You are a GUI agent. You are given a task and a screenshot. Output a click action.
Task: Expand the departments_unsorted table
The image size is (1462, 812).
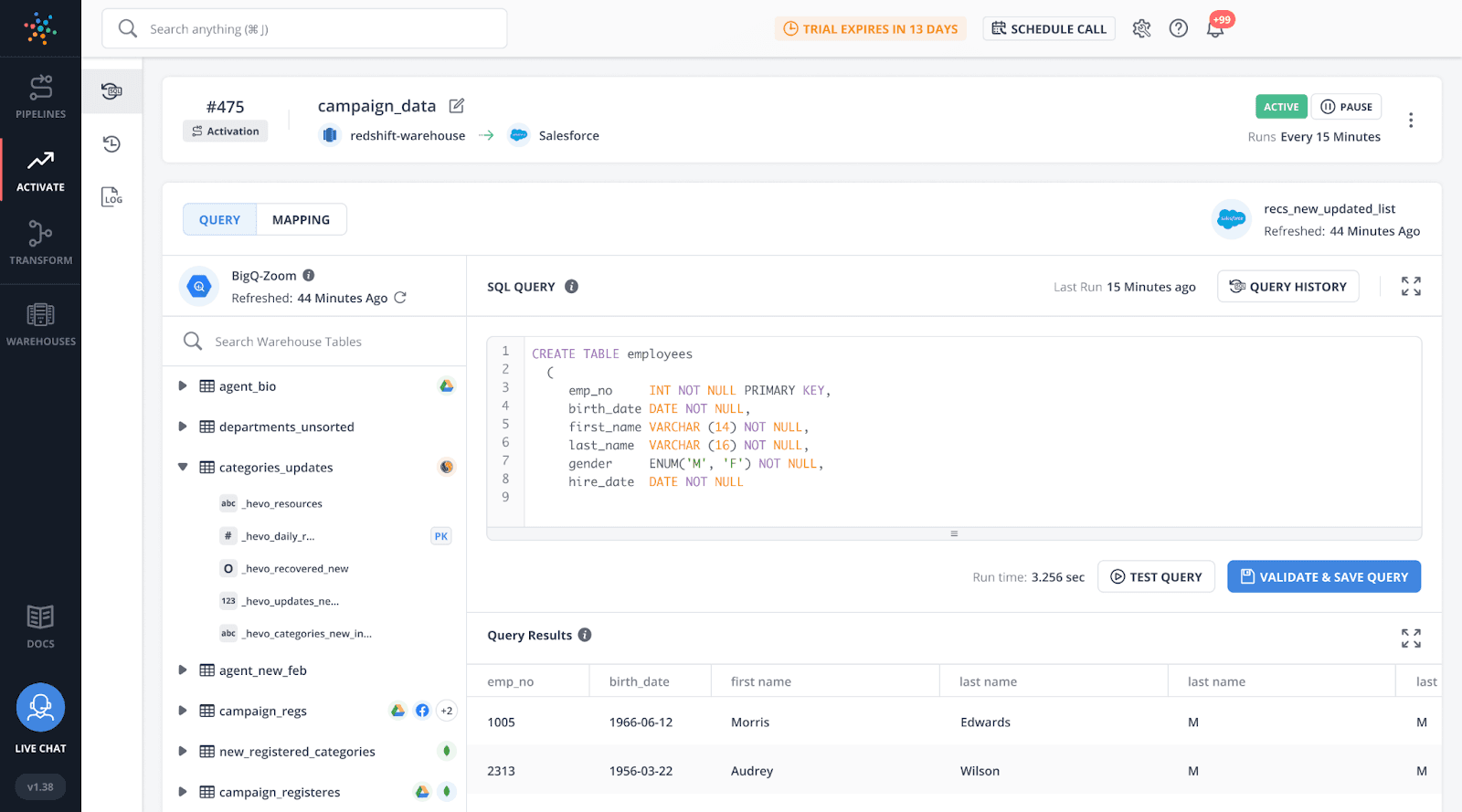182,427
